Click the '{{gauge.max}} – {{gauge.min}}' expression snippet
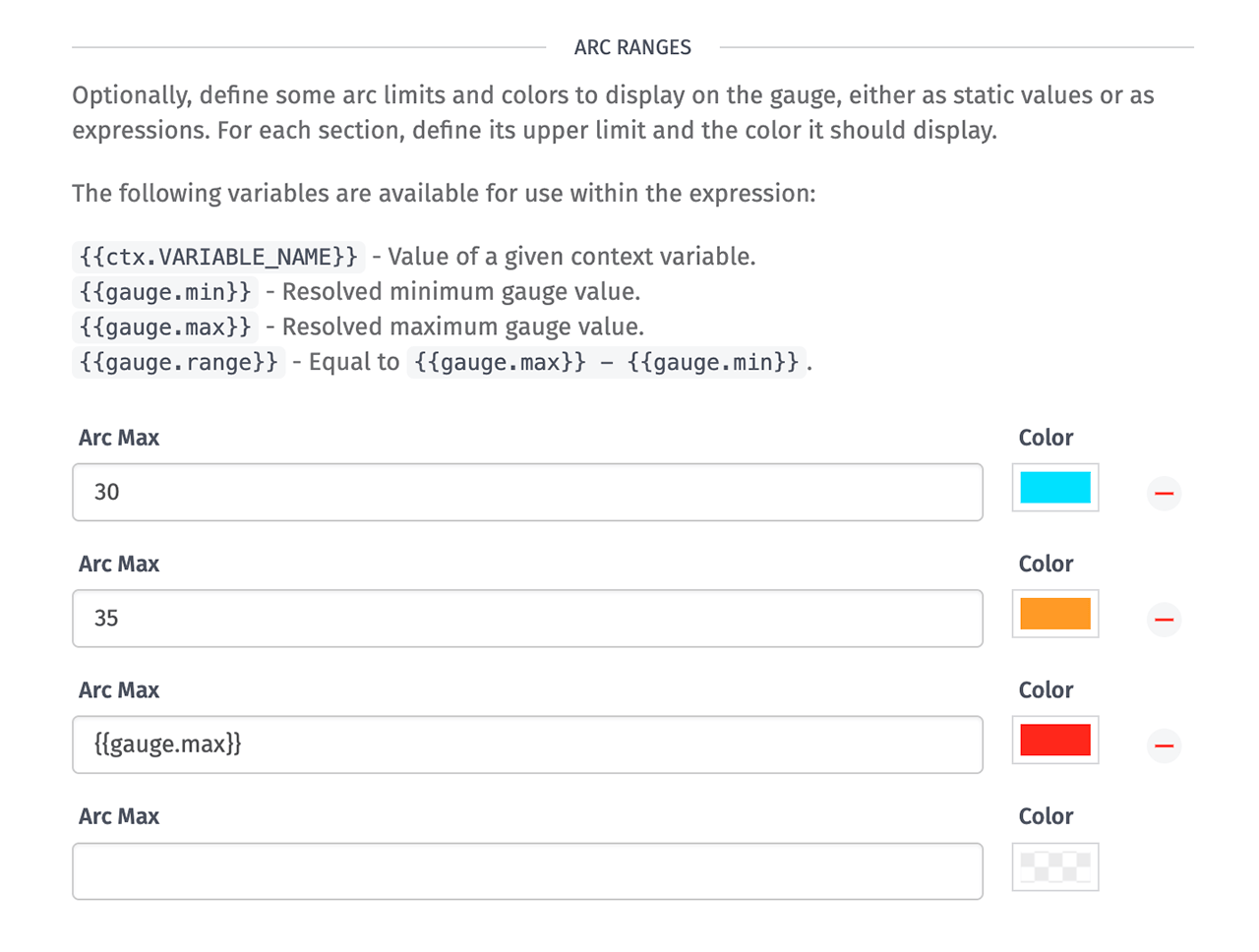This screenshot has width=1259, height=952. point(606,363)
